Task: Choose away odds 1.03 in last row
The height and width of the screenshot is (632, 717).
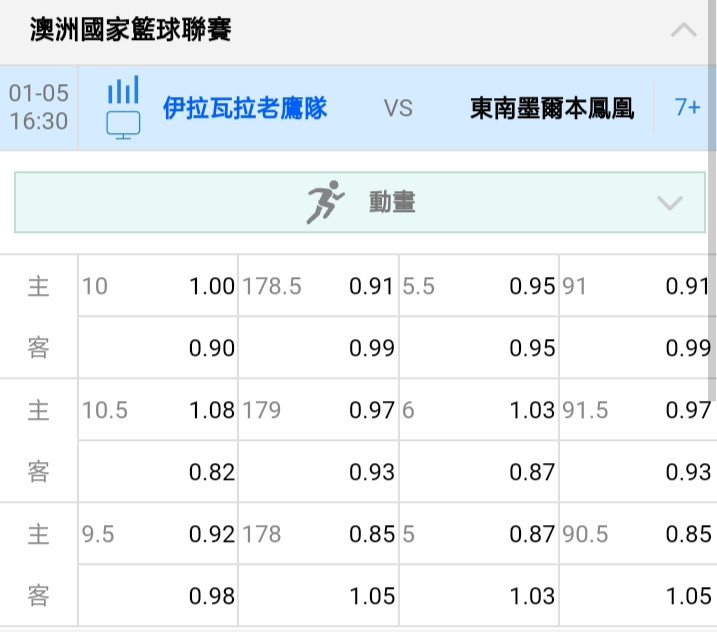Action: (x=479, y=595)
